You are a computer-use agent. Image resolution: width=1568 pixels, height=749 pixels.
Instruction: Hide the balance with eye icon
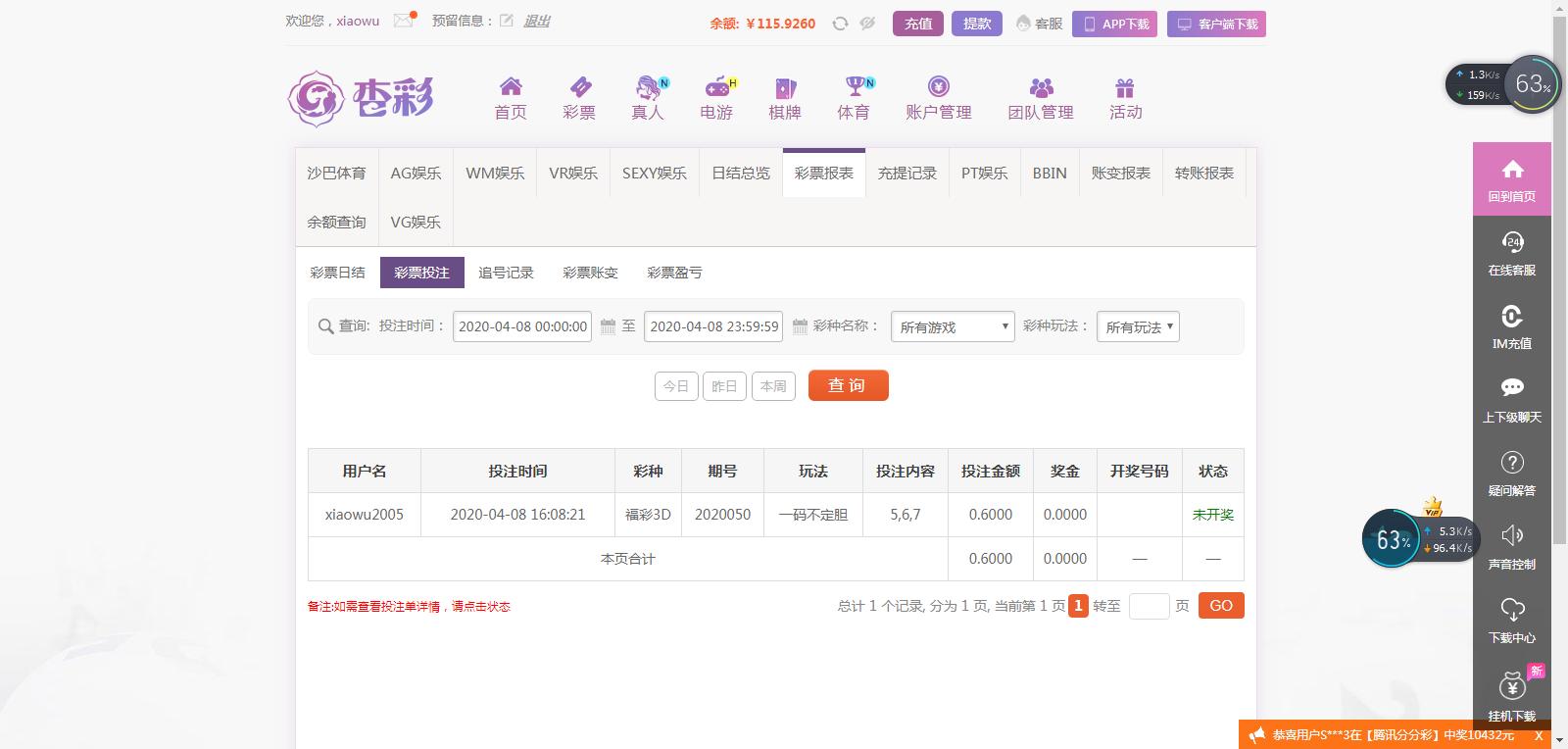pos(867,24)
